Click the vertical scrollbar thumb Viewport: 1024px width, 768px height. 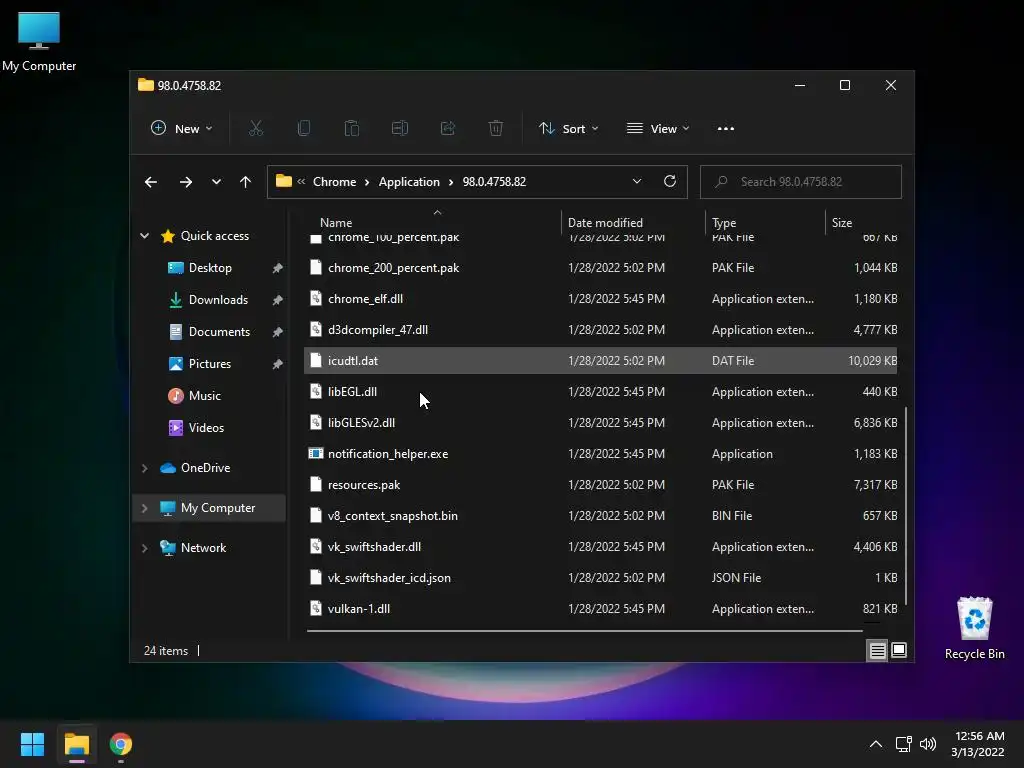click(905, 506)
